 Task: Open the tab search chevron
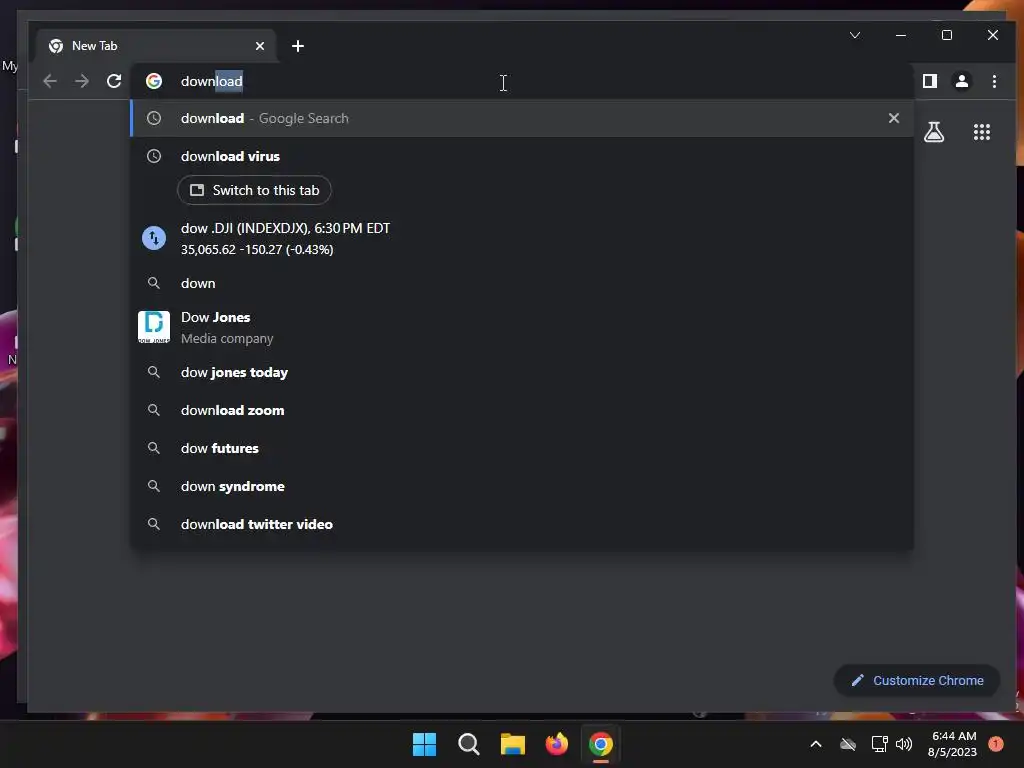855,35
